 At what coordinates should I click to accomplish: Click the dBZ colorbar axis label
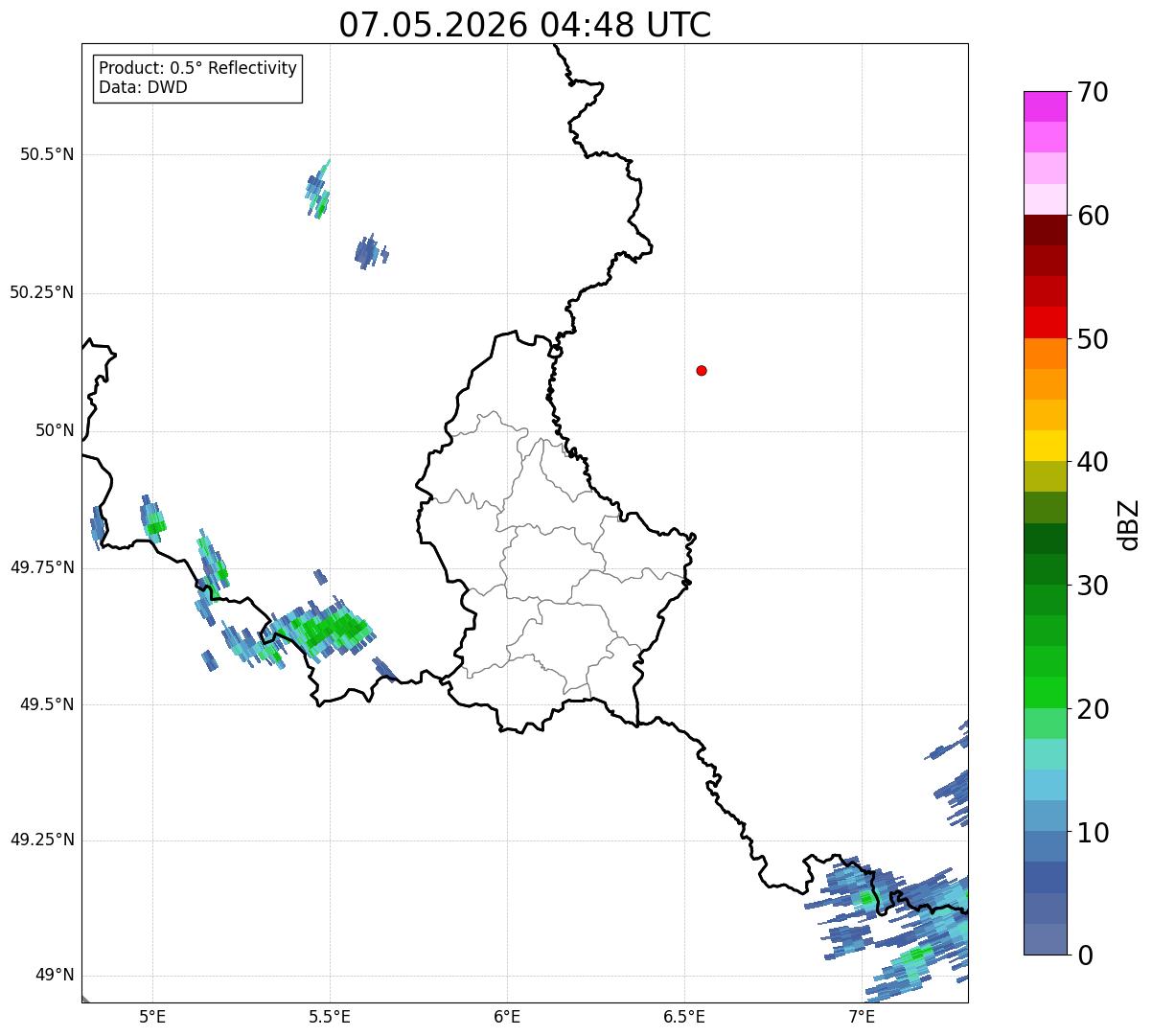(1129, 524)
